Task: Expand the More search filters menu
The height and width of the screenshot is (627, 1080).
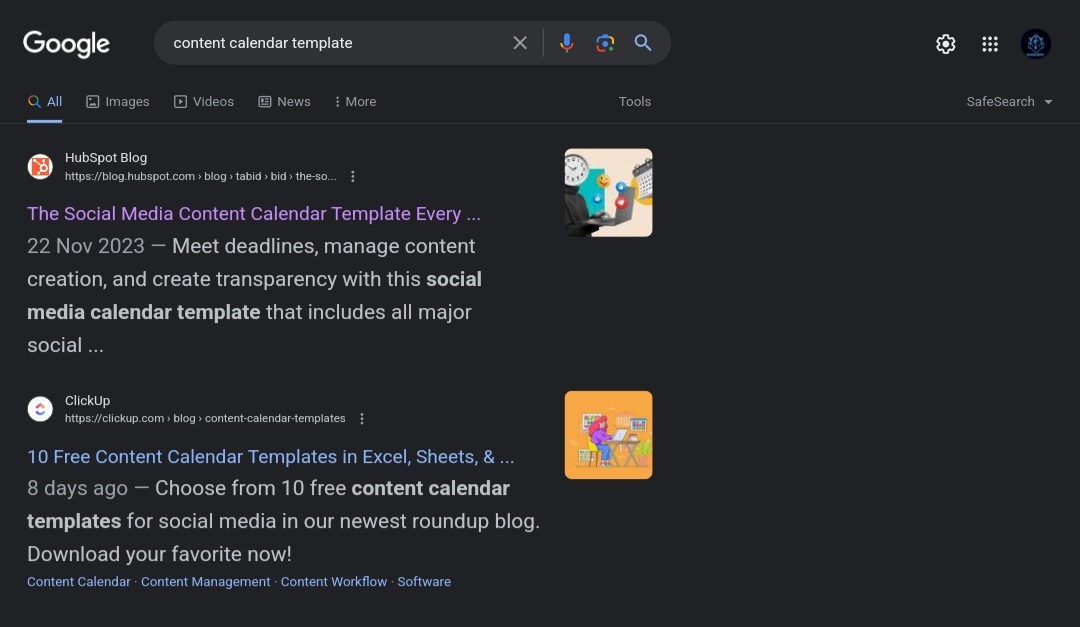Action: [355, 102]
